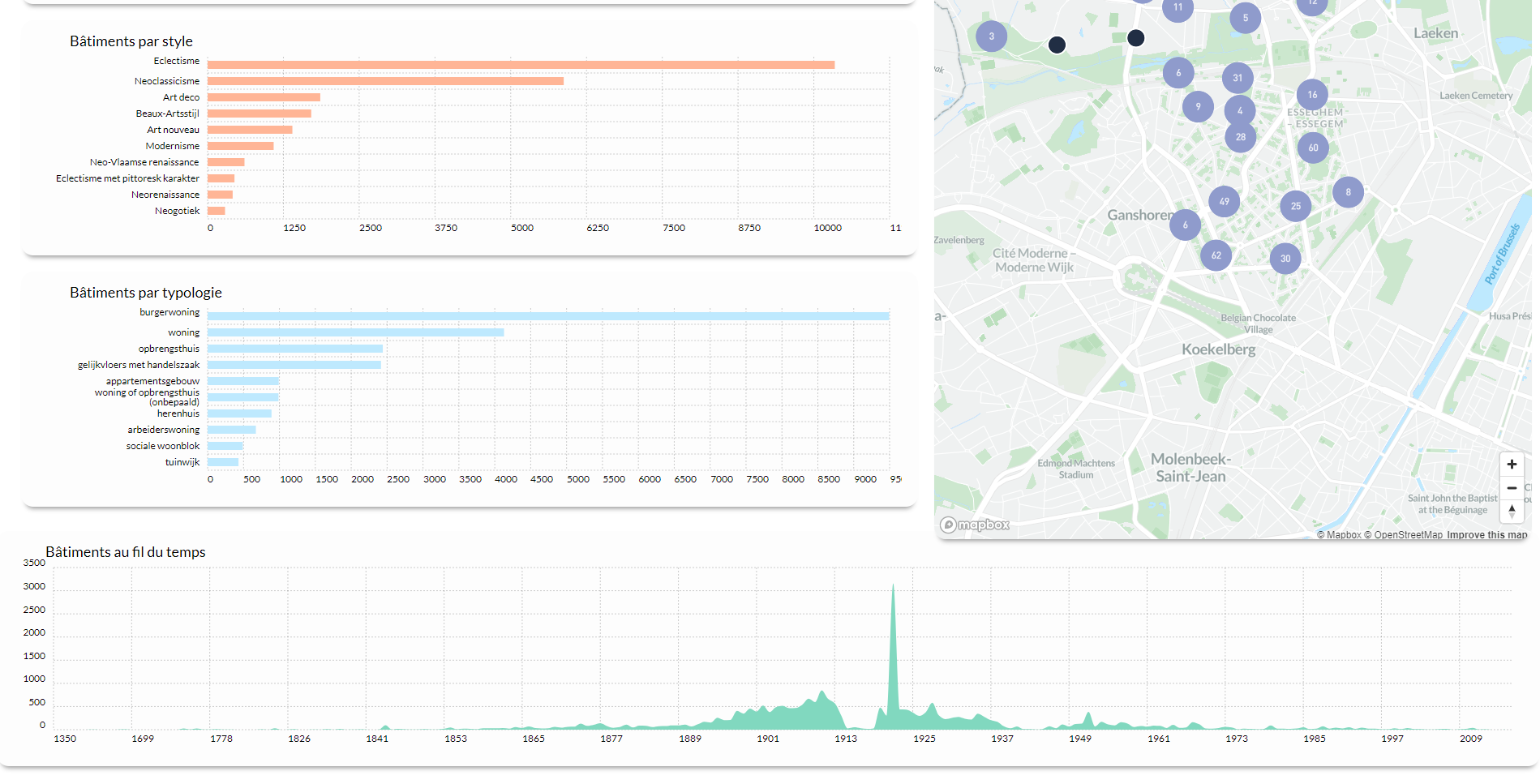Open the Mapbox logo link
The height and width of the screenshot is (784, 1540).
(975, 525)
